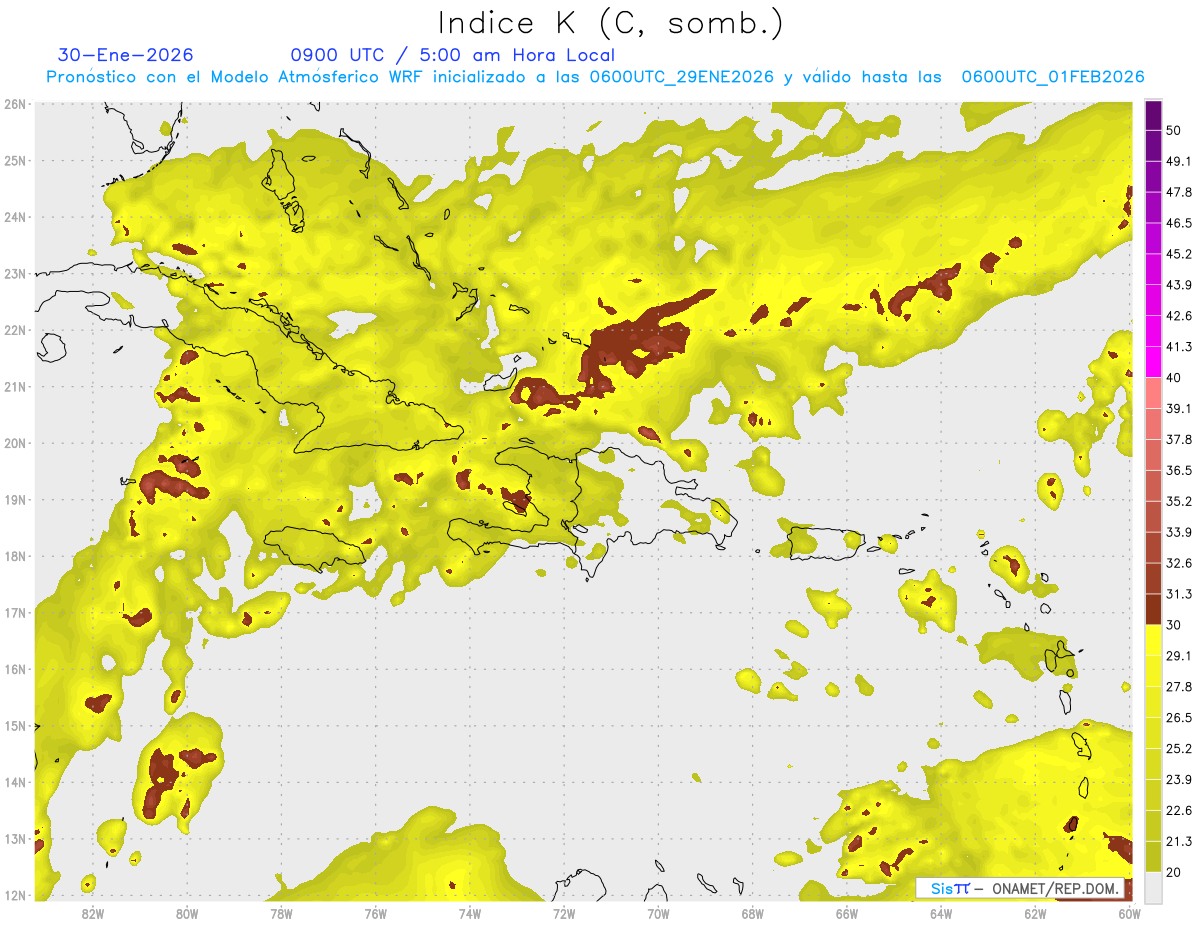Click the legend value "30"
The height and width of the screenshot is (927, 1200).
coord(1173,625)
